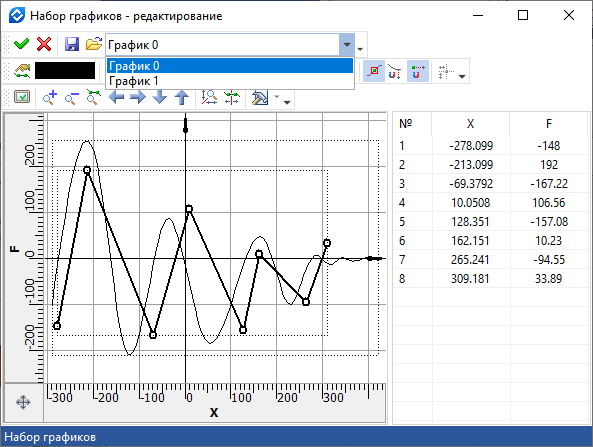Screen dimensions: 593x447
Task: Select X value -278.099 in row 1
Action: pyautogui.click(x=471, y=146)
